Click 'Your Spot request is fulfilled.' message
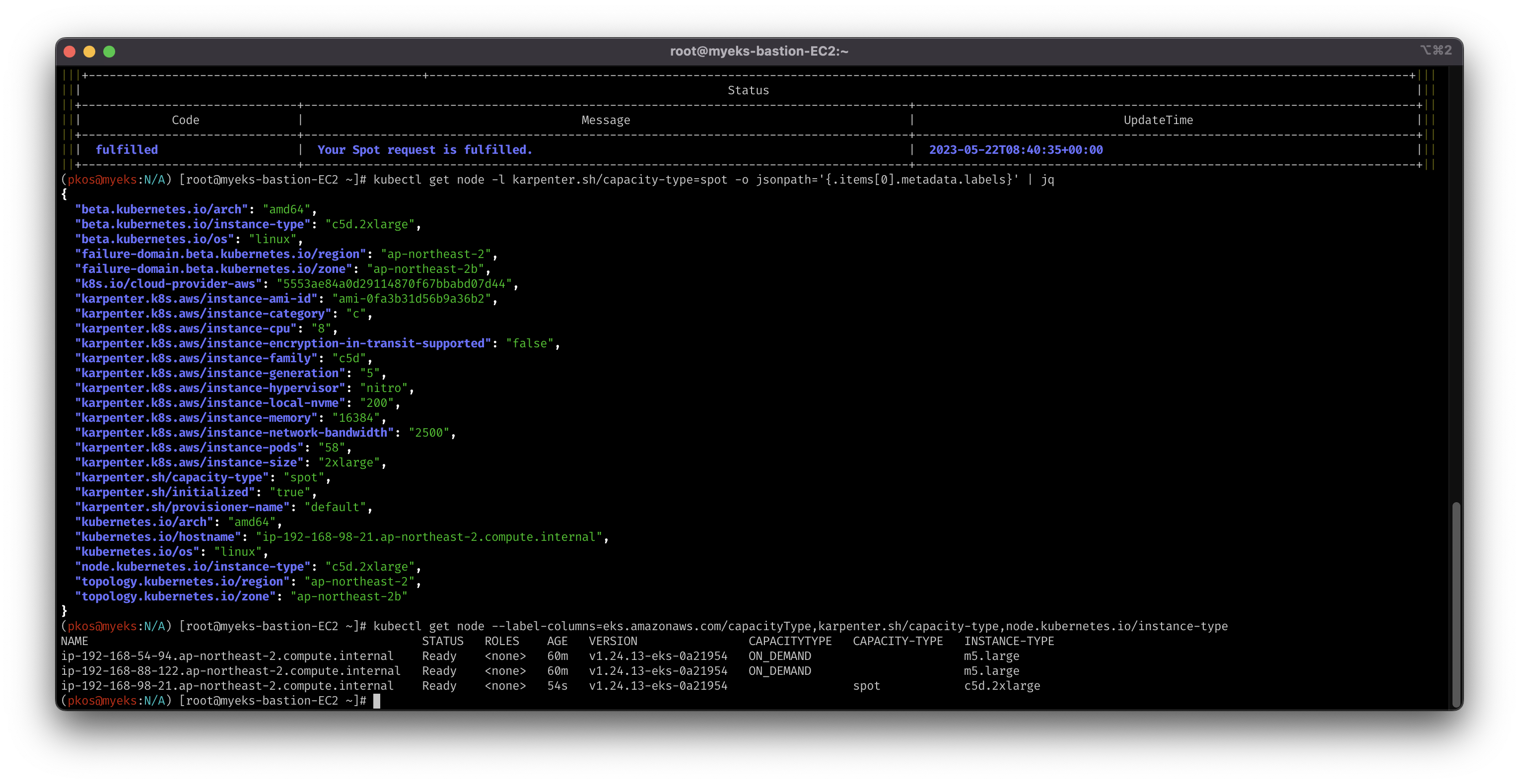Viewport: 1519px width, 784px height. pyautogui.click(x=424, y=150)
